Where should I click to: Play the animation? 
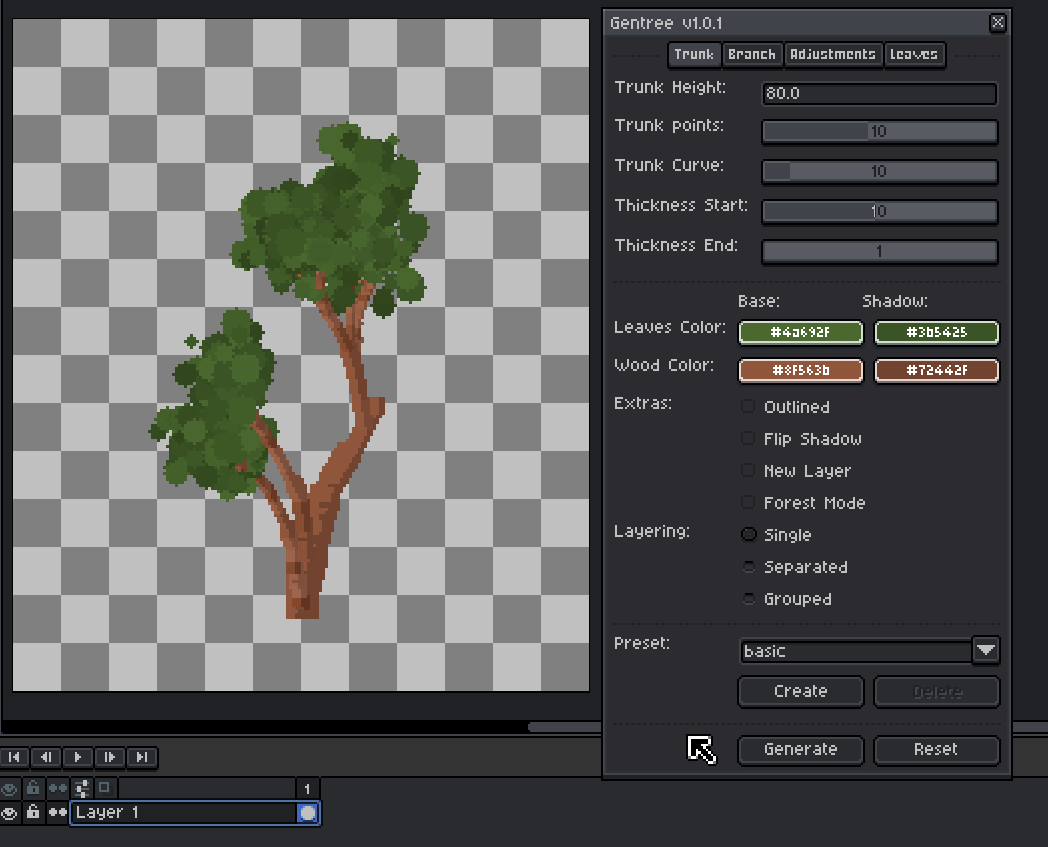[x=78, y=757]
